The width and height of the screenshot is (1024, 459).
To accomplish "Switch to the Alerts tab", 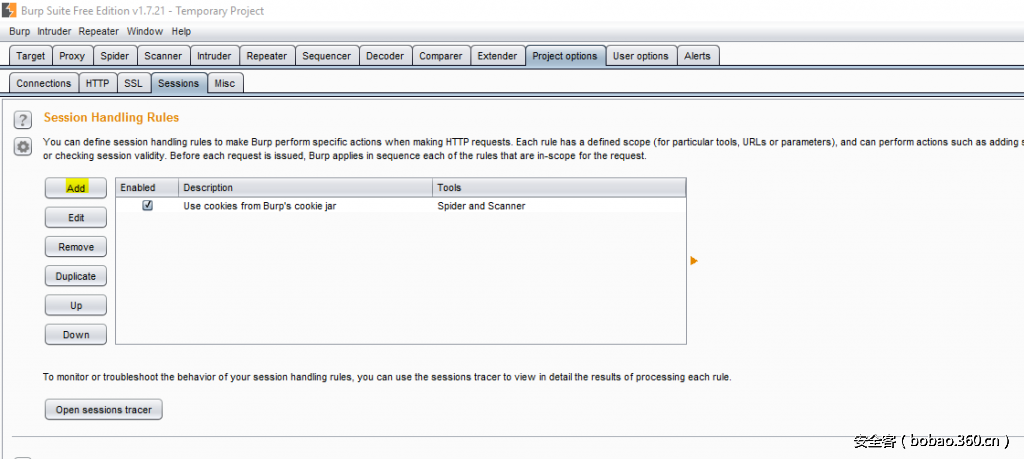I will (x=697, y=56).
